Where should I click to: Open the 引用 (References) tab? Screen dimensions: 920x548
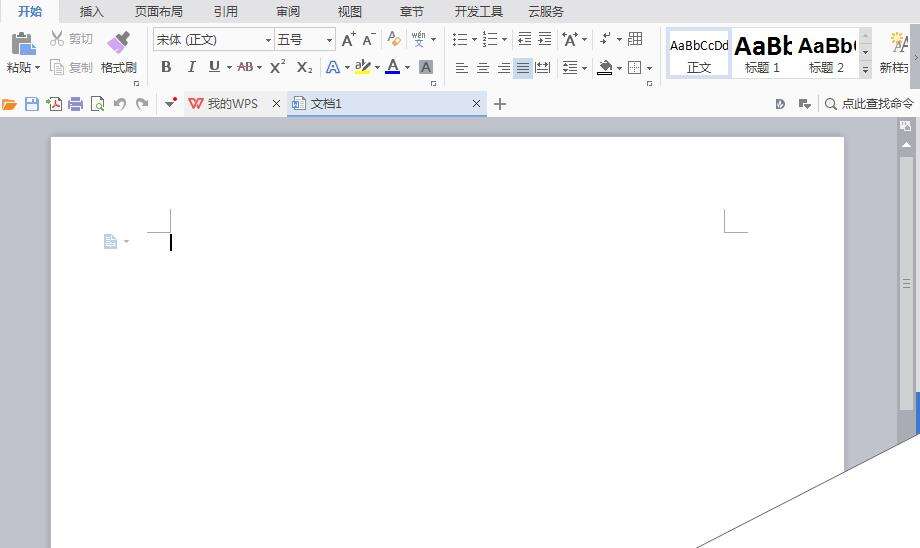(x=226, y=11)
